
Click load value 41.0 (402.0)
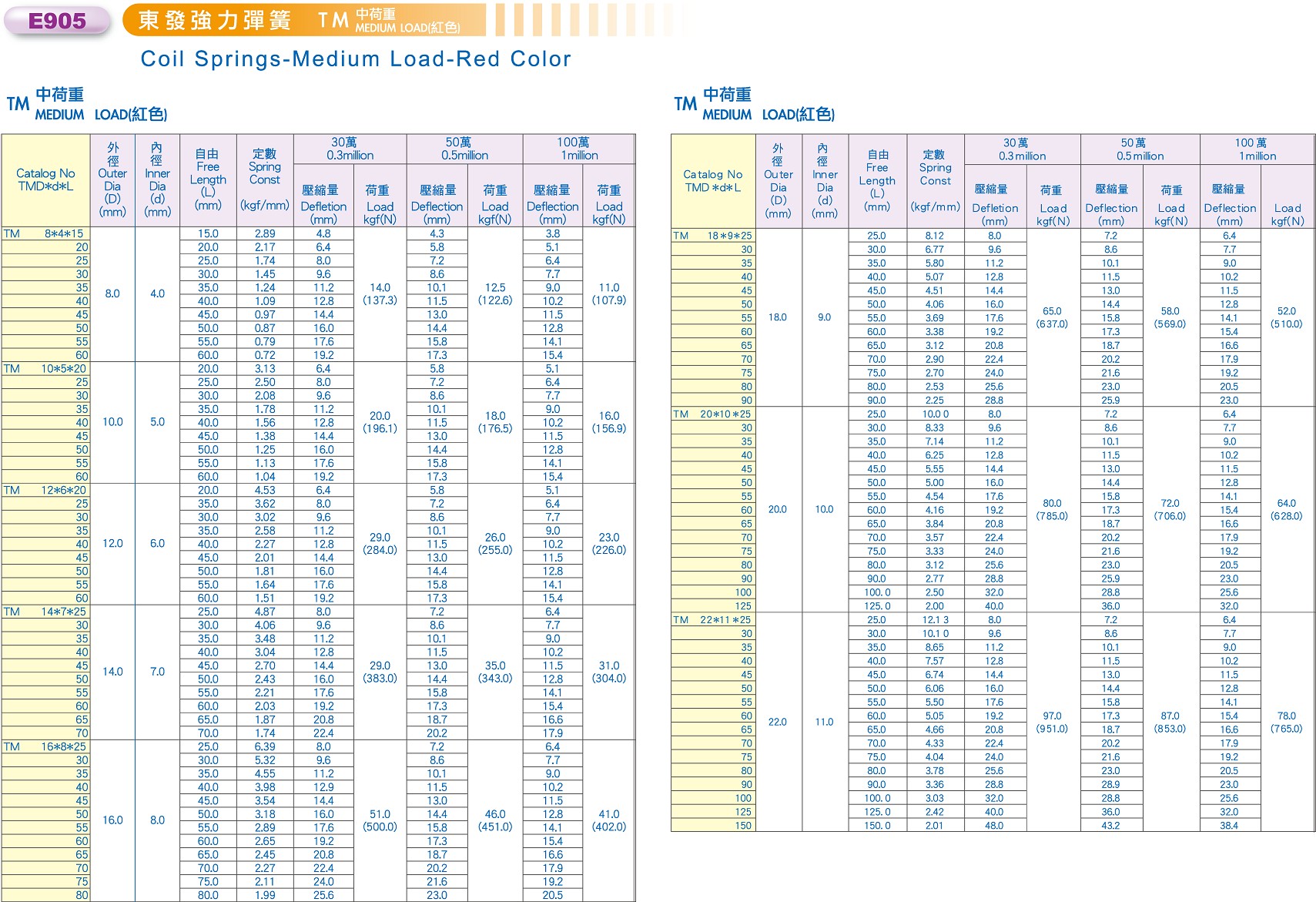coord(609,820)
